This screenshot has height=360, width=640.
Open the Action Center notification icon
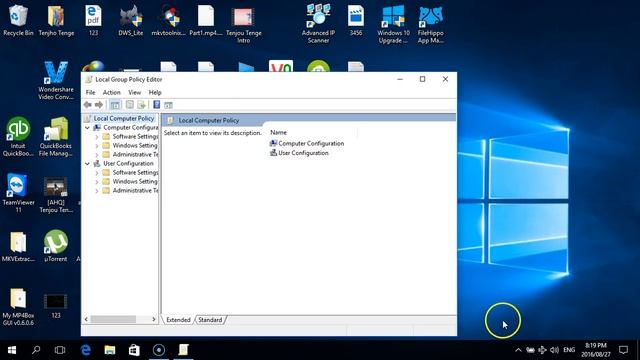[x=623, y=350]
